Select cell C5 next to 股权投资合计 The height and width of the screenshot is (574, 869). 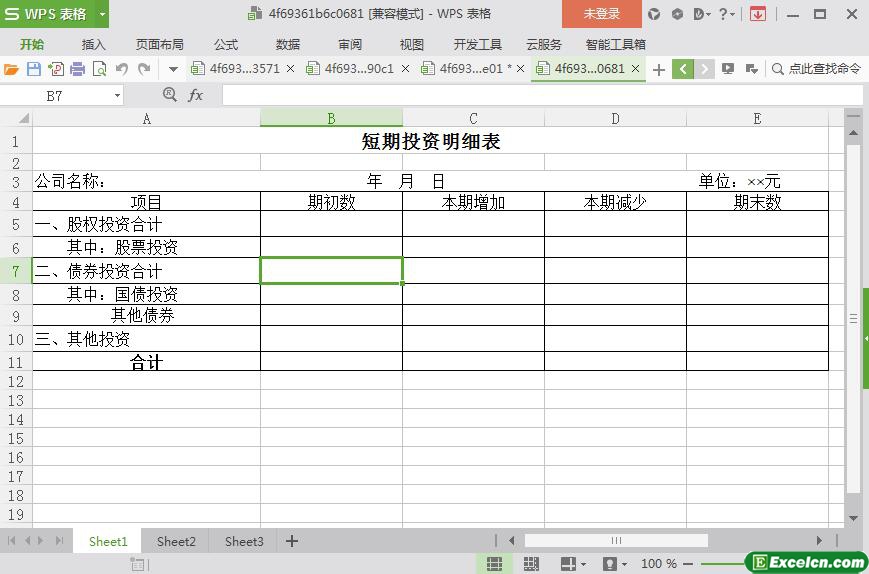point(473,224)
